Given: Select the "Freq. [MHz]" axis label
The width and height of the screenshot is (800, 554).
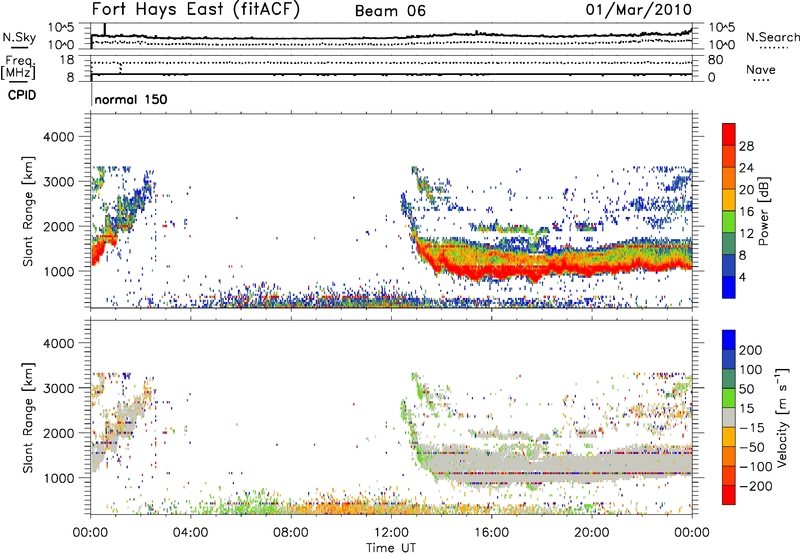Looking at the screenshot, I should (20, 68).
